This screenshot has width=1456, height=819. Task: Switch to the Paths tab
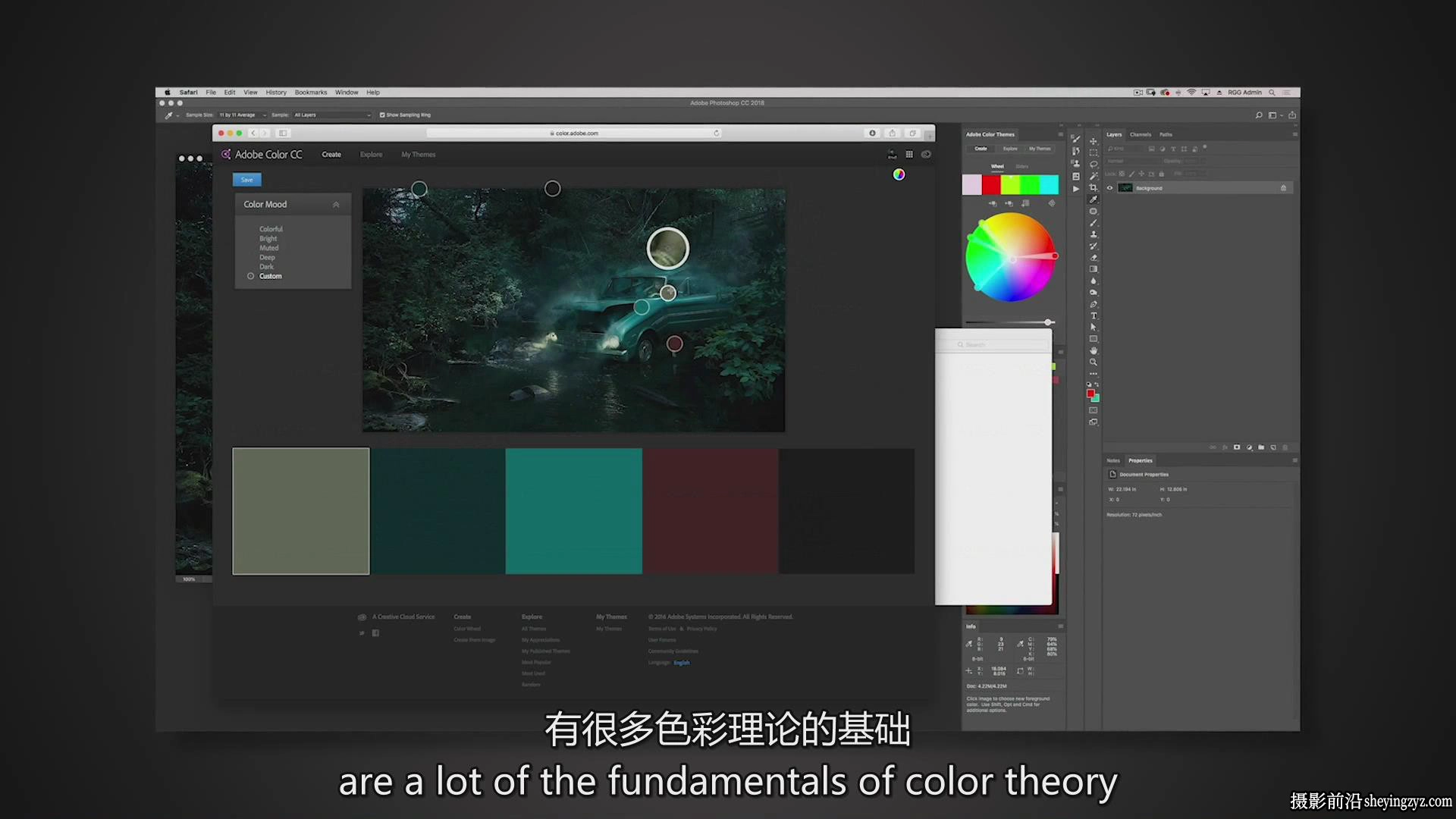[1166, 134]
